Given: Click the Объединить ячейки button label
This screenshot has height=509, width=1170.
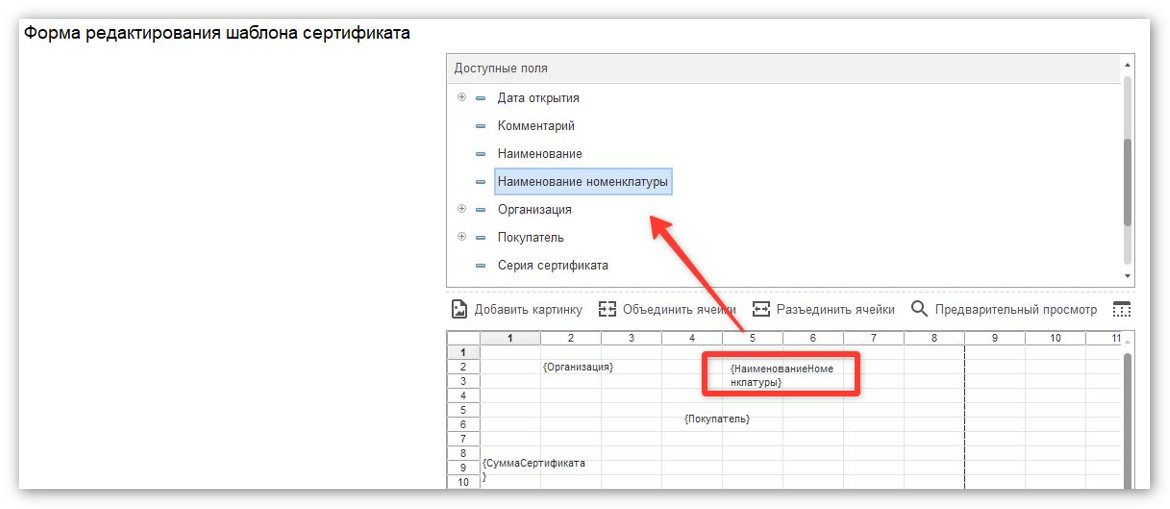Looking at the screenshot, I should point(679,310).
